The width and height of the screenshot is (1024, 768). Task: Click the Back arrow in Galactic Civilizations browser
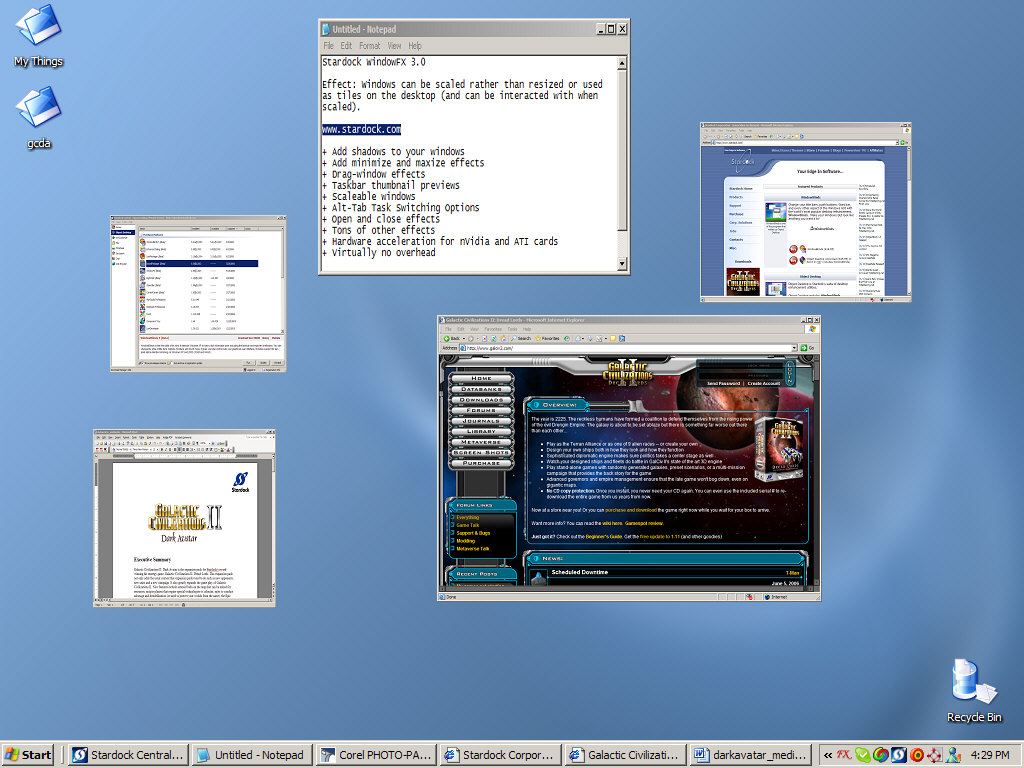click(447, 338)
